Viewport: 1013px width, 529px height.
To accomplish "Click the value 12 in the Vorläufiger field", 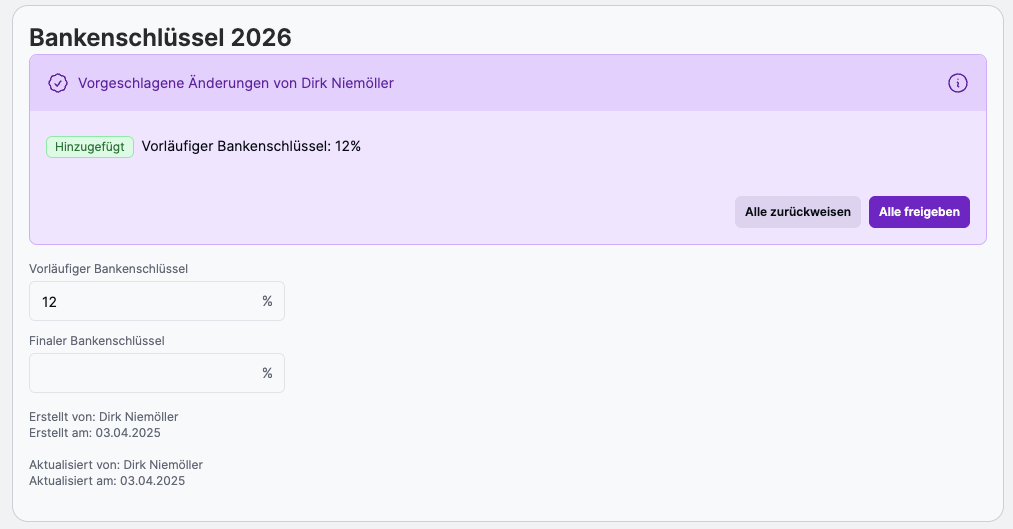I will tap(49, 301).
